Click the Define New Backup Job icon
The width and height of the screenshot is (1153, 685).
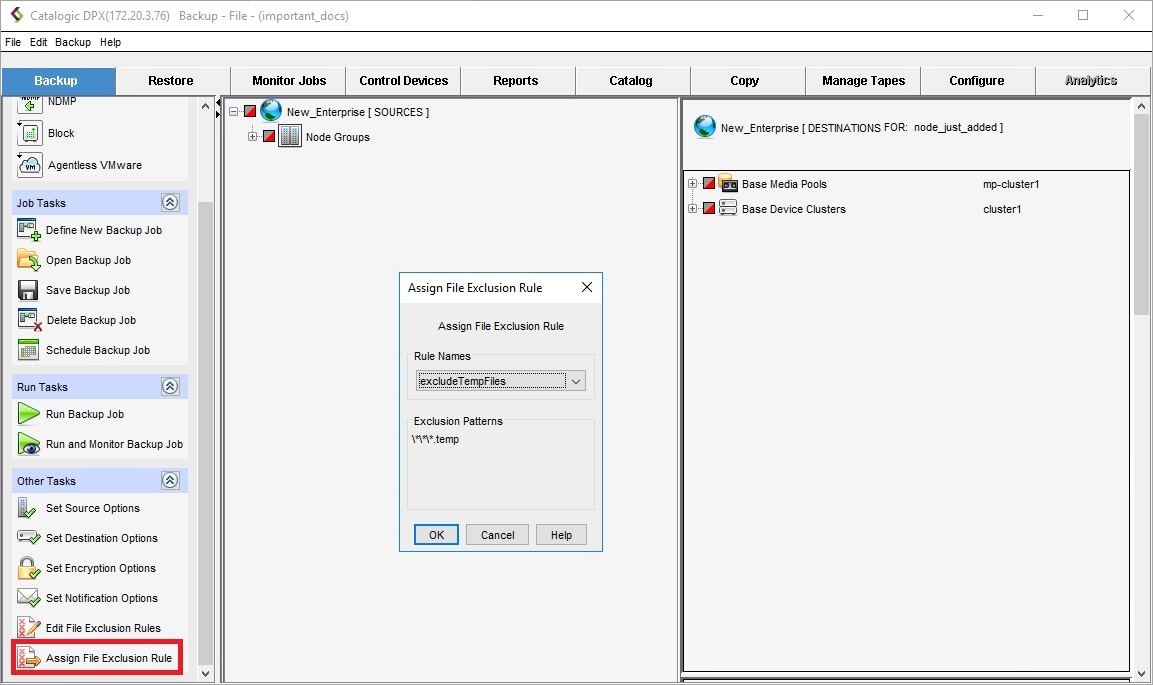pos(29,230)
